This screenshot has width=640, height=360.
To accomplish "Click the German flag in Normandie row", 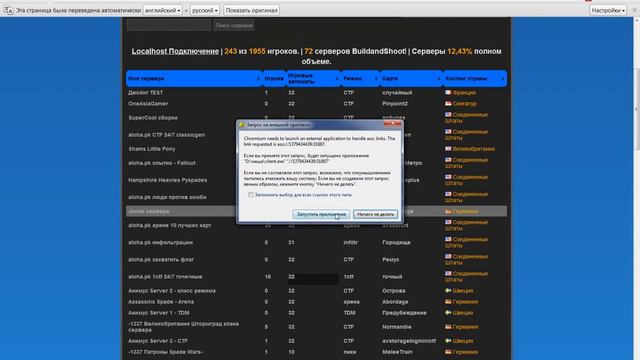I will coord(448,327).
